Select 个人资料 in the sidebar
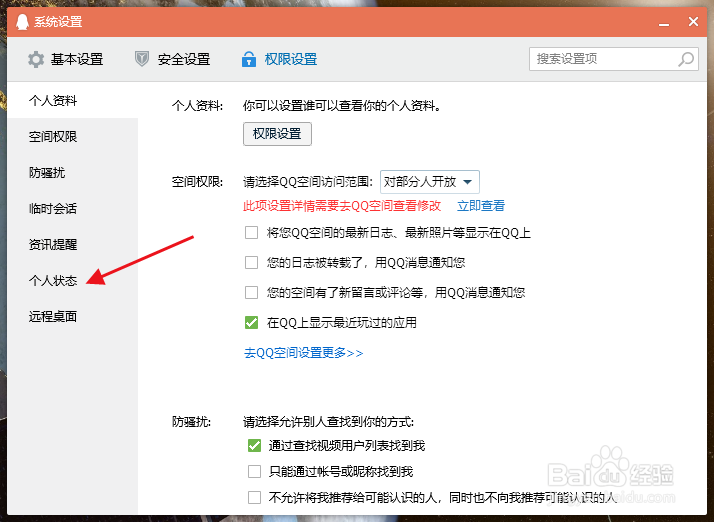 click(x=72, y=100)
